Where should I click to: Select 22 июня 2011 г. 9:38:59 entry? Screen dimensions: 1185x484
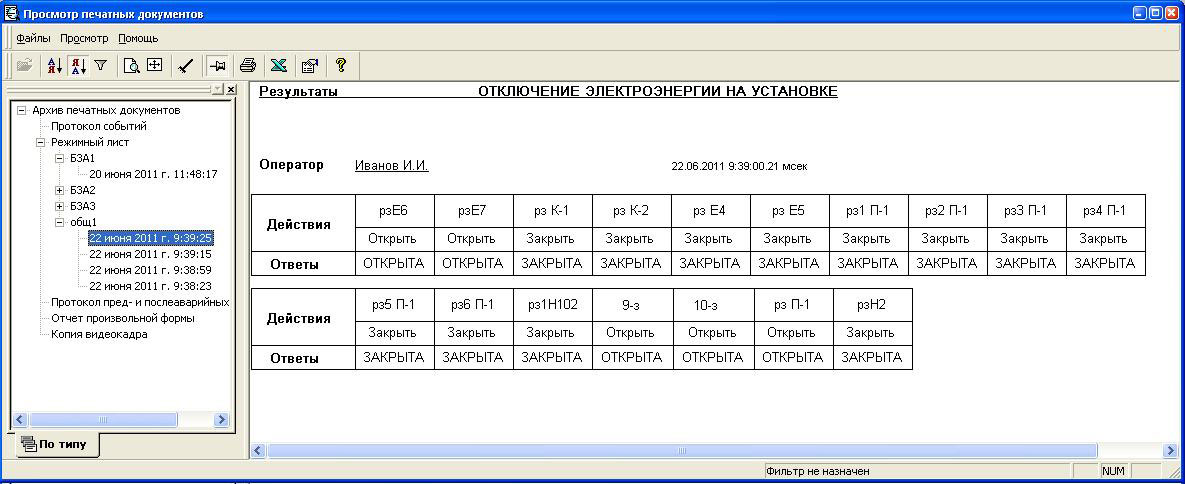click(150, 270)
